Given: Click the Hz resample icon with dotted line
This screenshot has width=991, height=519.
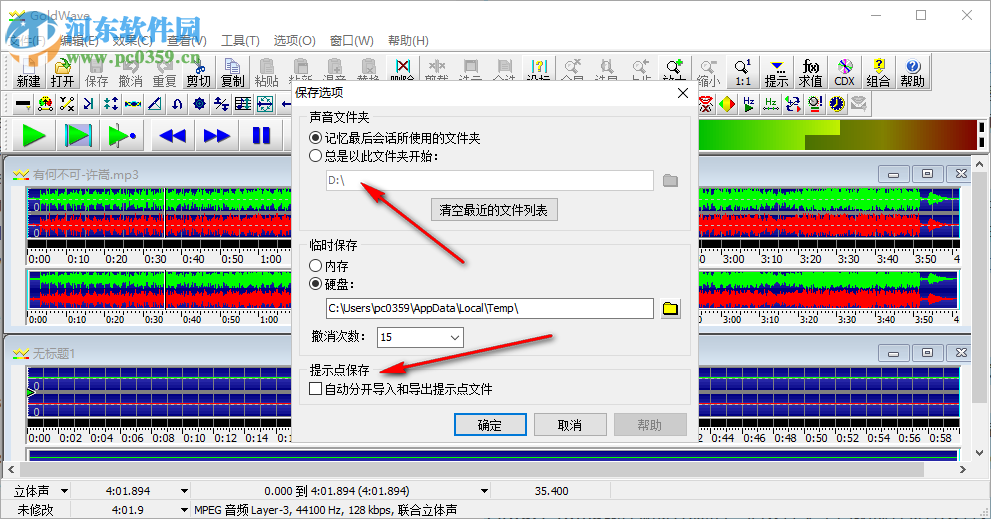Looking at the screenshot, I should [770, 104].
